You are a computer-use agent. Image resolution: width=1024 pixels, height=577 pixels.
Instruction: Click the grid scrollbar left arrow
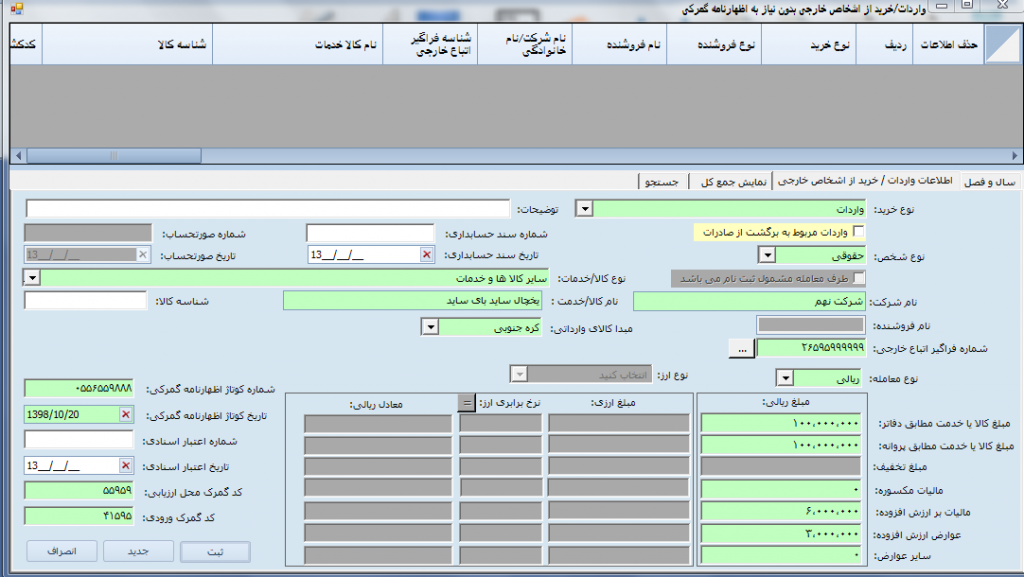pyautogui.click(x=18, y=155)
